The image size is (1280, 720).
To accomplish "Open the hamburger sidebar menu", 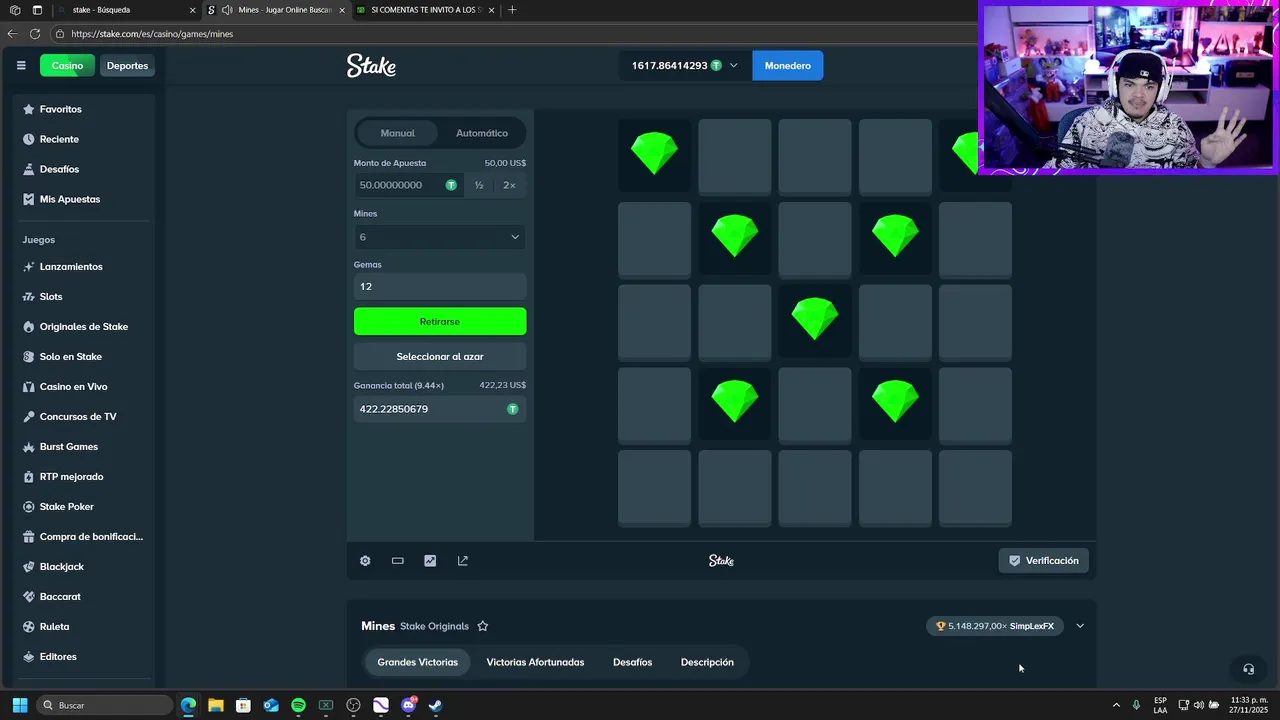I will click(x=21, y=66).
